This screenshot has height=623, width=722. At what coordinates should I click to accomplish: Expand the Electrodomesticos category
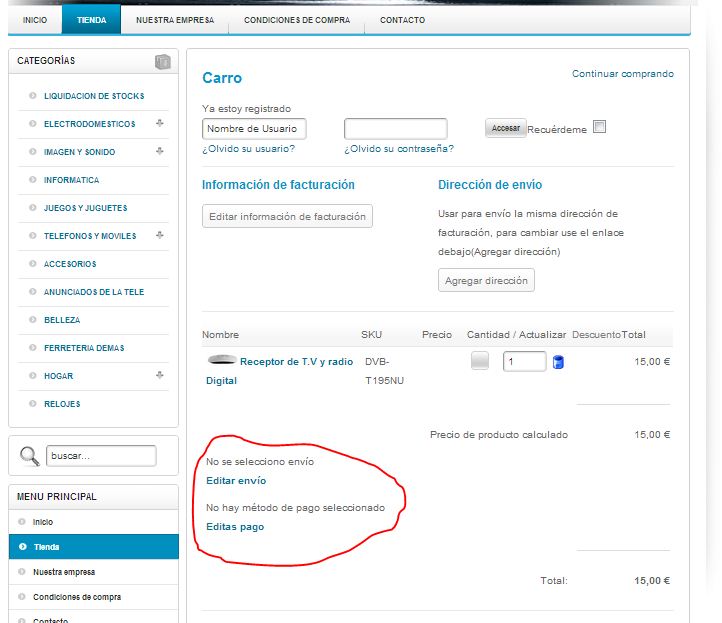160,123
